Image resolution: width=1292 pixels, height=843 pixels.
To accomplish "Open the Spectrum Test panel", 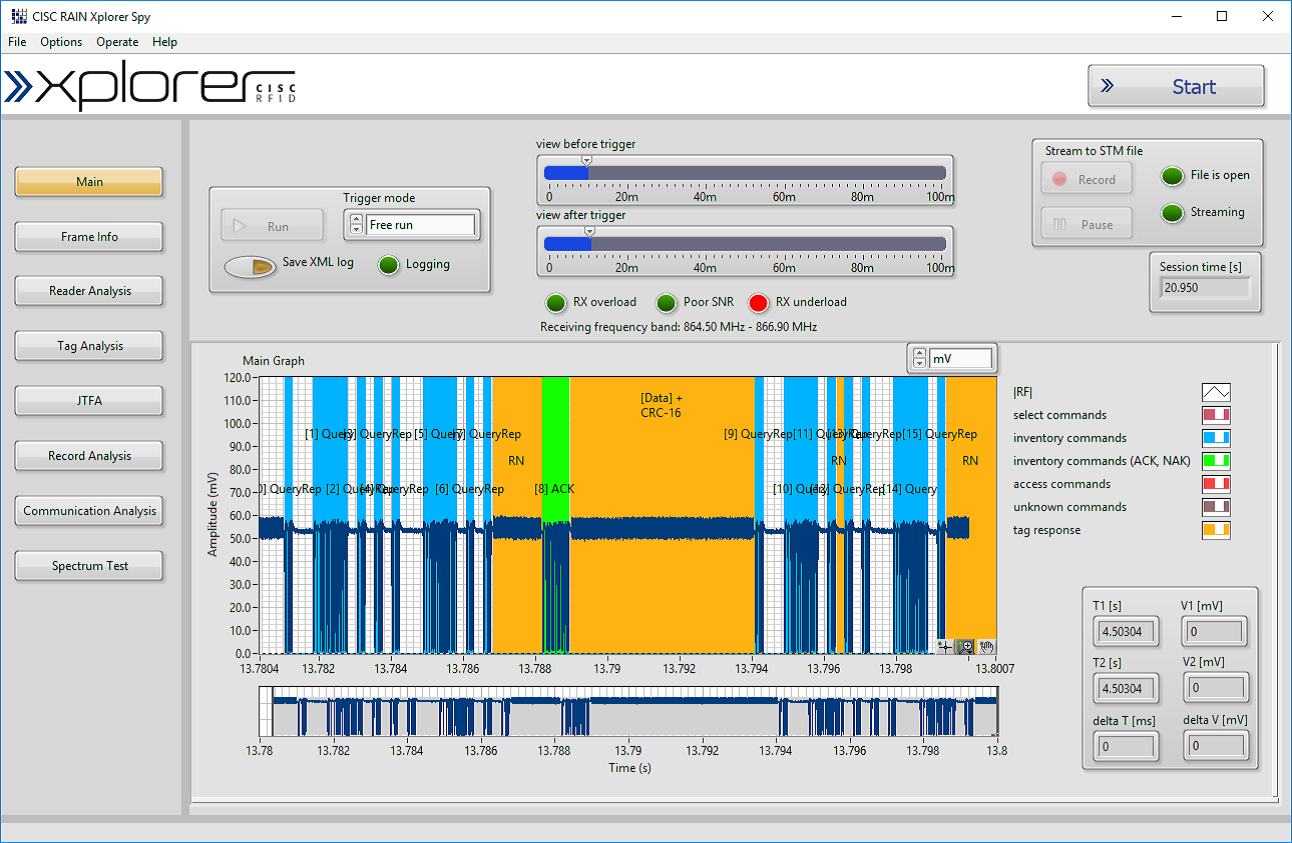I will pos(89,566).
